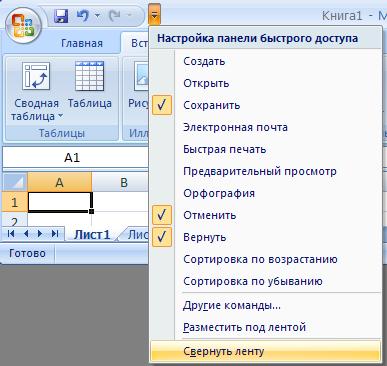
Task: Select column A header
Action: [59, 182]
